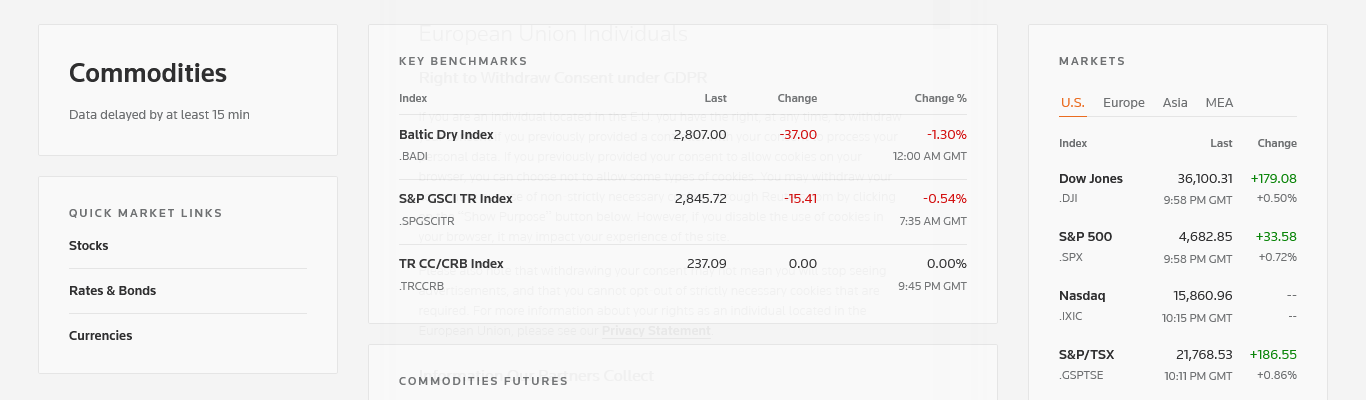Screen dimensions: 1366x400
Task: Select the U.S. markets tab
Action: 1072,103
